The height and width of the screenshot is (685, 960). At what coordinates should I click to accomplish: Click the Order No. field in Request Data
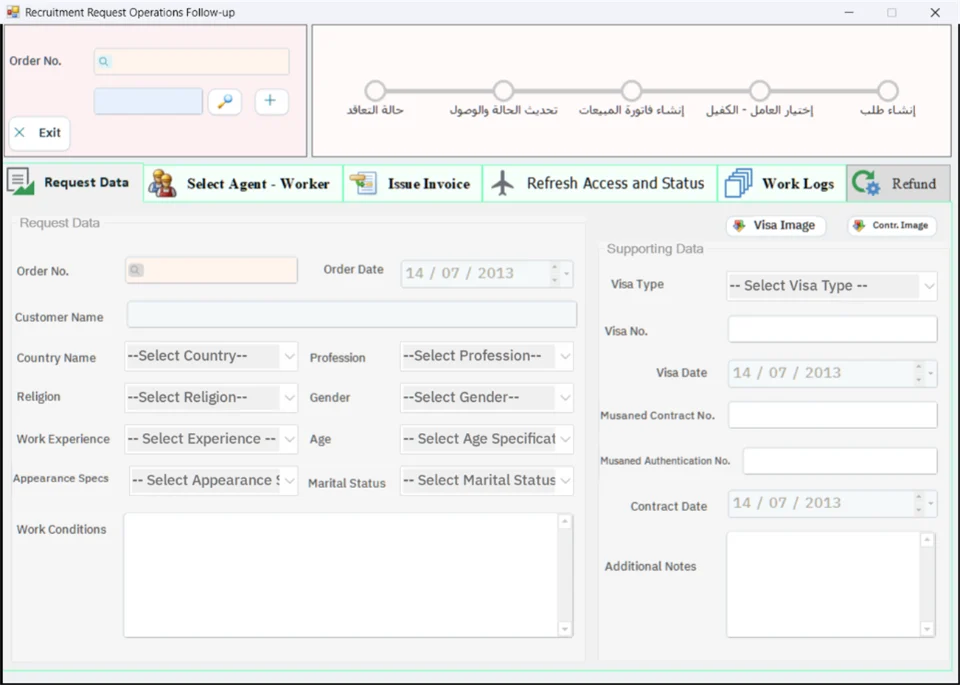point(211,270)
